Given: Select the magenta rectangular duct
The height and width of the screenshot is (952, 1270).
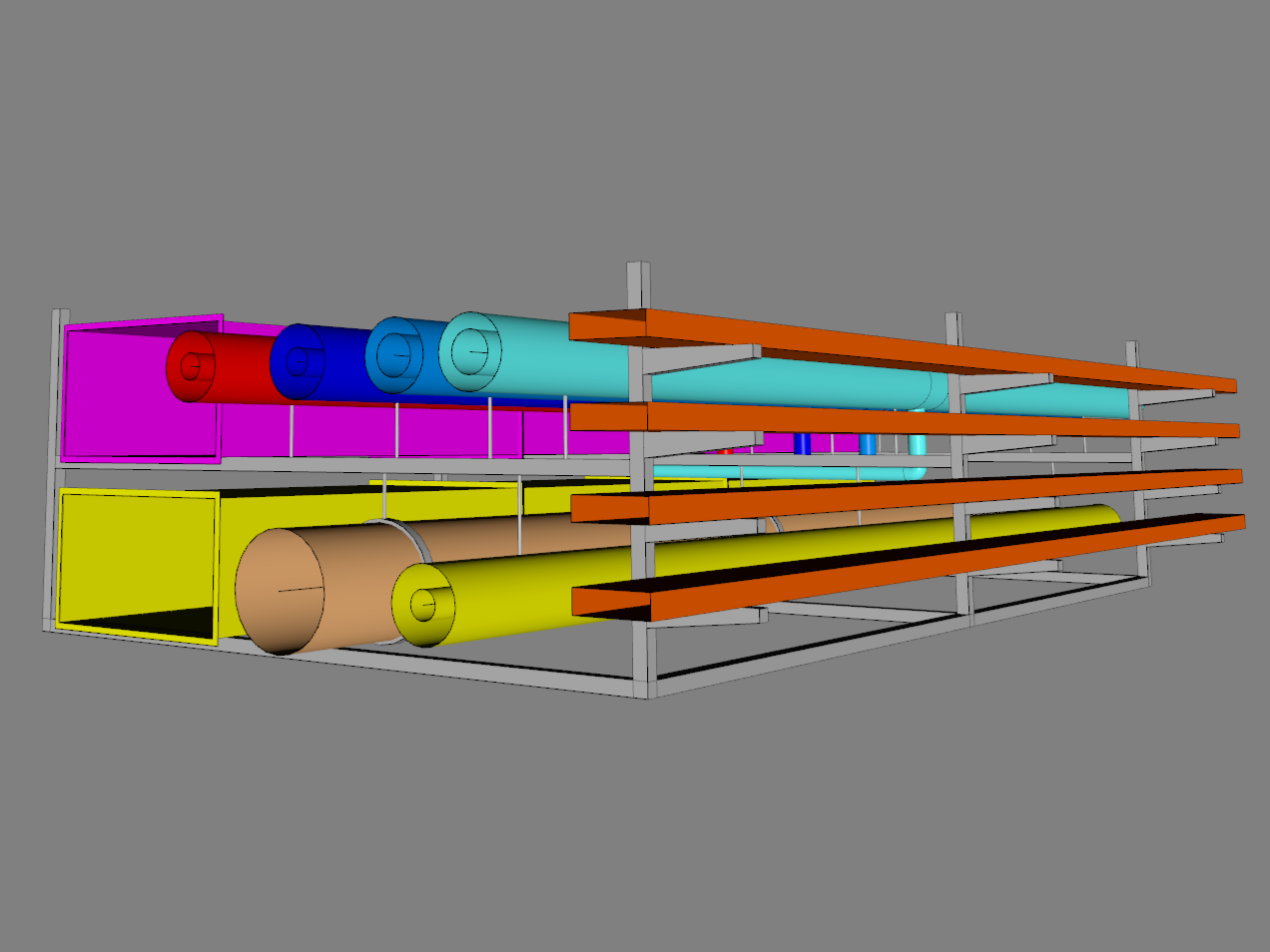Looking at the screenshot, I should coord(142,389).
